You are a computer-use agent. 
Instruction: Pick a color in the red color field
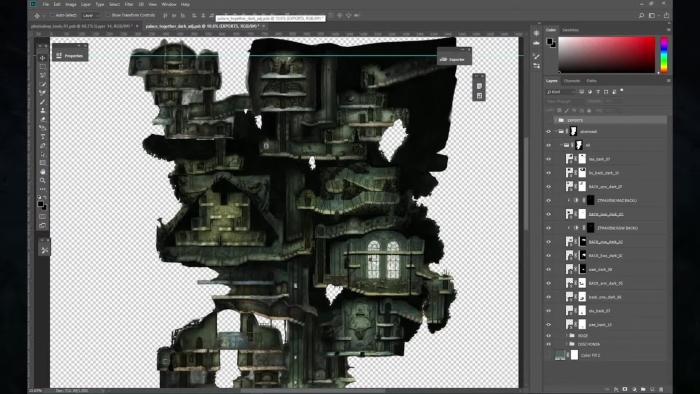pyautogui.click(x=606, y=54)
